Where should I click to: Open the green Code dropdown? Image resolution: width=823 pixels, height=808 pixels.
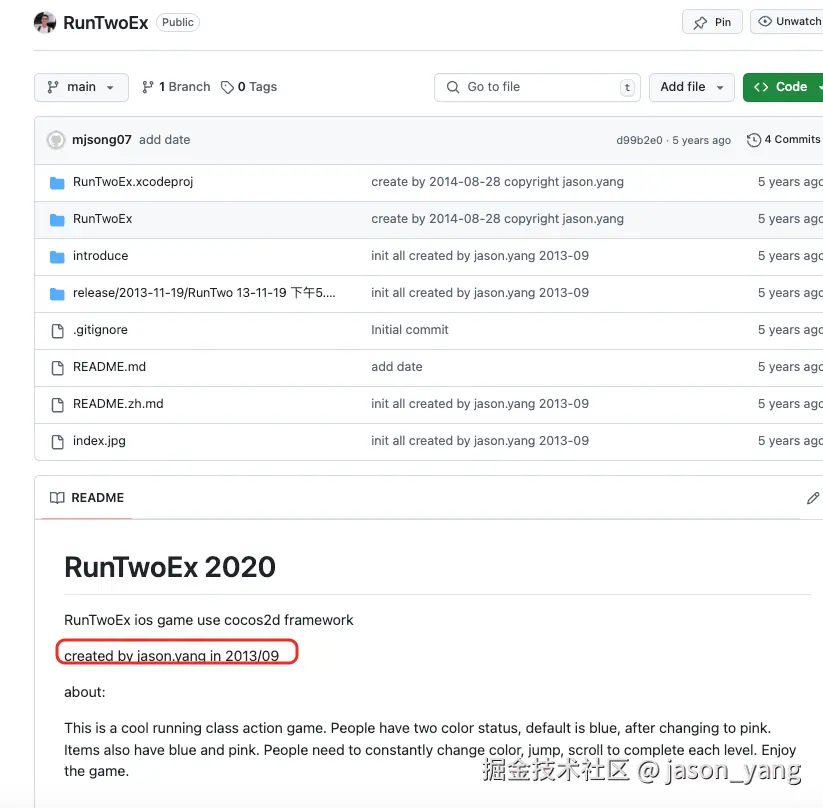click(x=783, y=87)
